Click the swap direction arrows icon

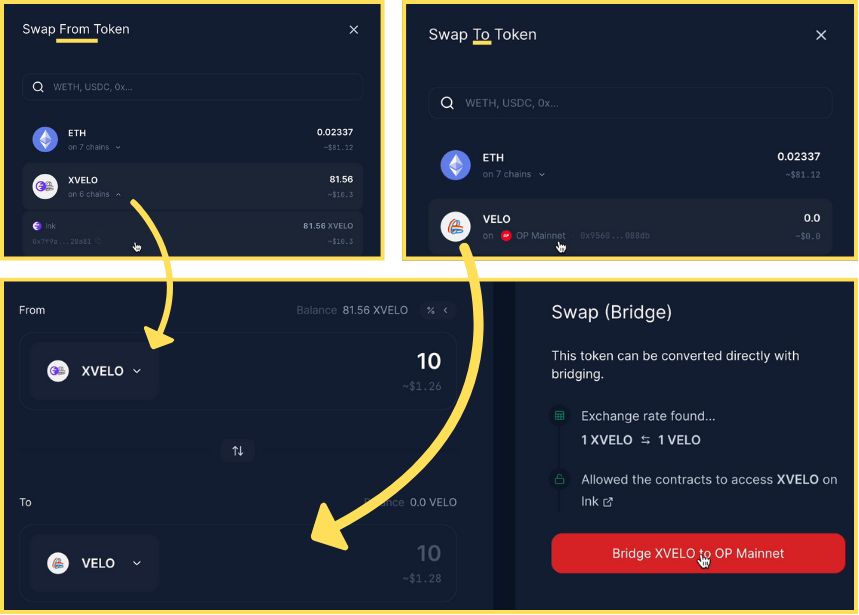click(237, 451)
